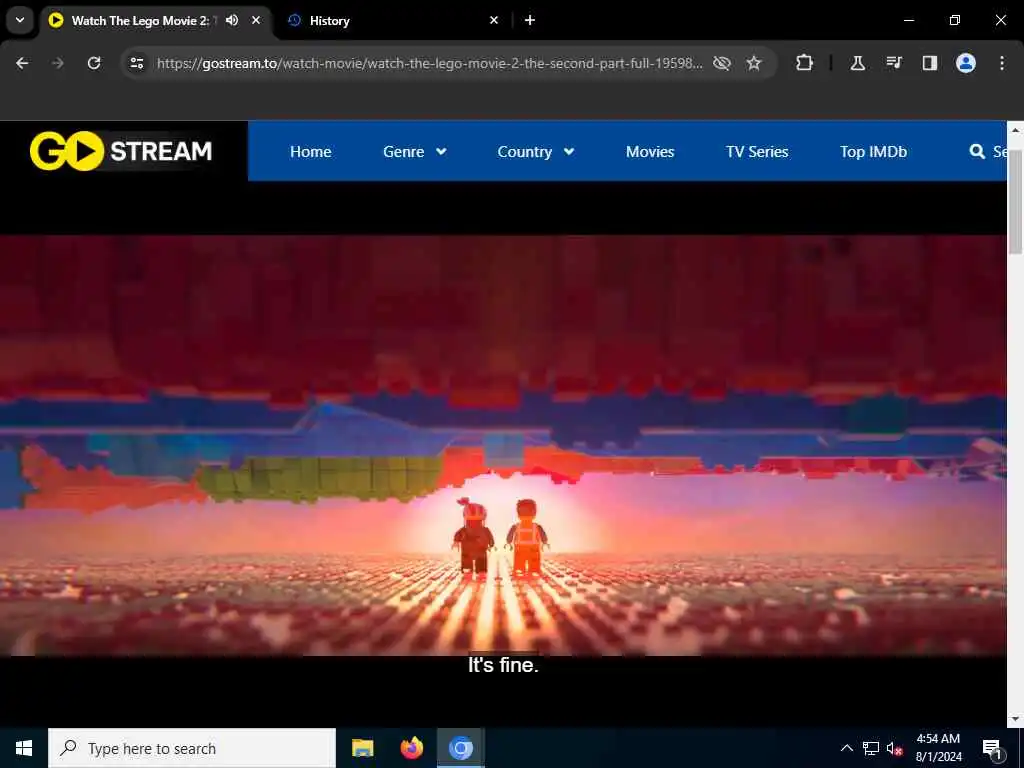1024x768 pixels.
Task: Expand the Genre dropdown menu
Action: [415, 152]
